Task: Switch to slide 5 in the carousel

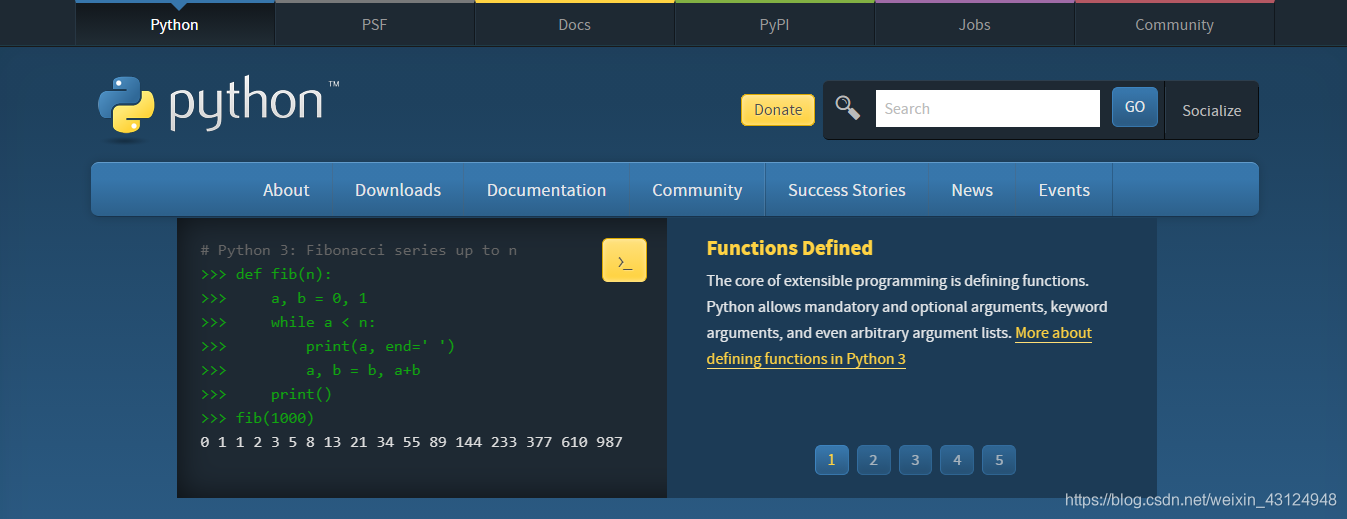Action: point(999,460)
